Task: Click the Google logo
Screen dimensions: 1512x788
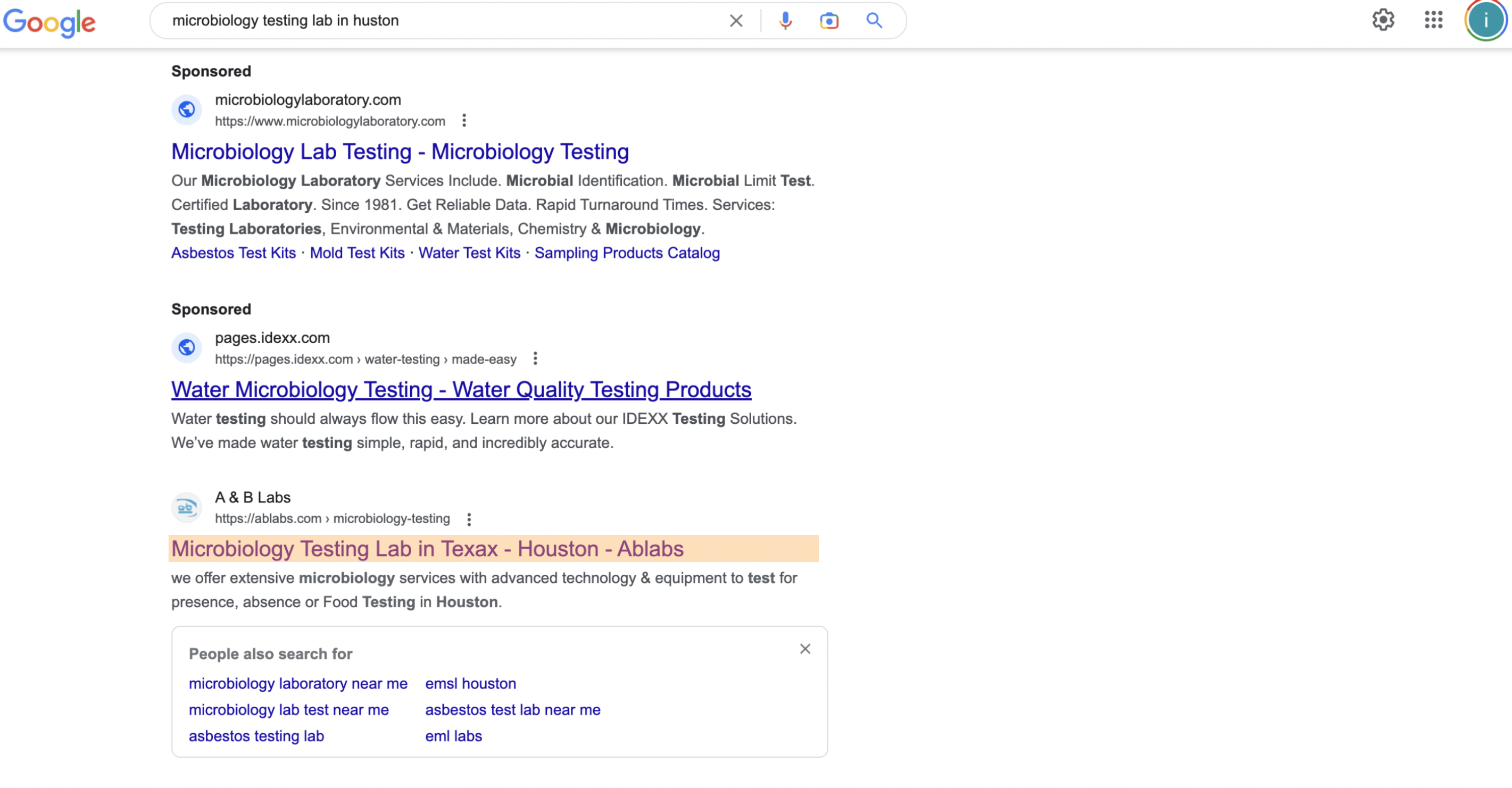Action: pyautogui.click(x=49, y=22)
